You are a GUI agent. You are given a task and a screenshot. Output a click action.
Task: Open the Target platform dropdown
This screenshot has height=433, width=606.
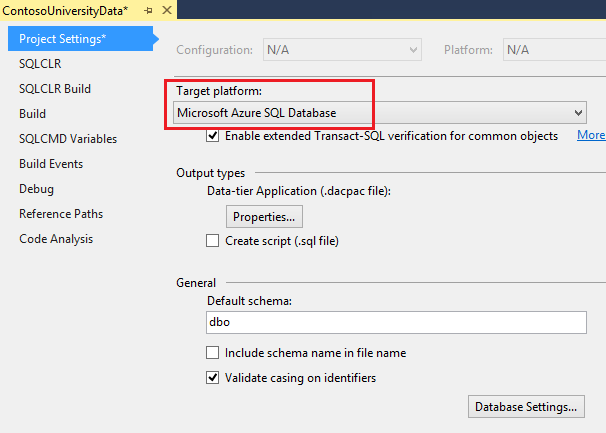click(x=578, y=113)
